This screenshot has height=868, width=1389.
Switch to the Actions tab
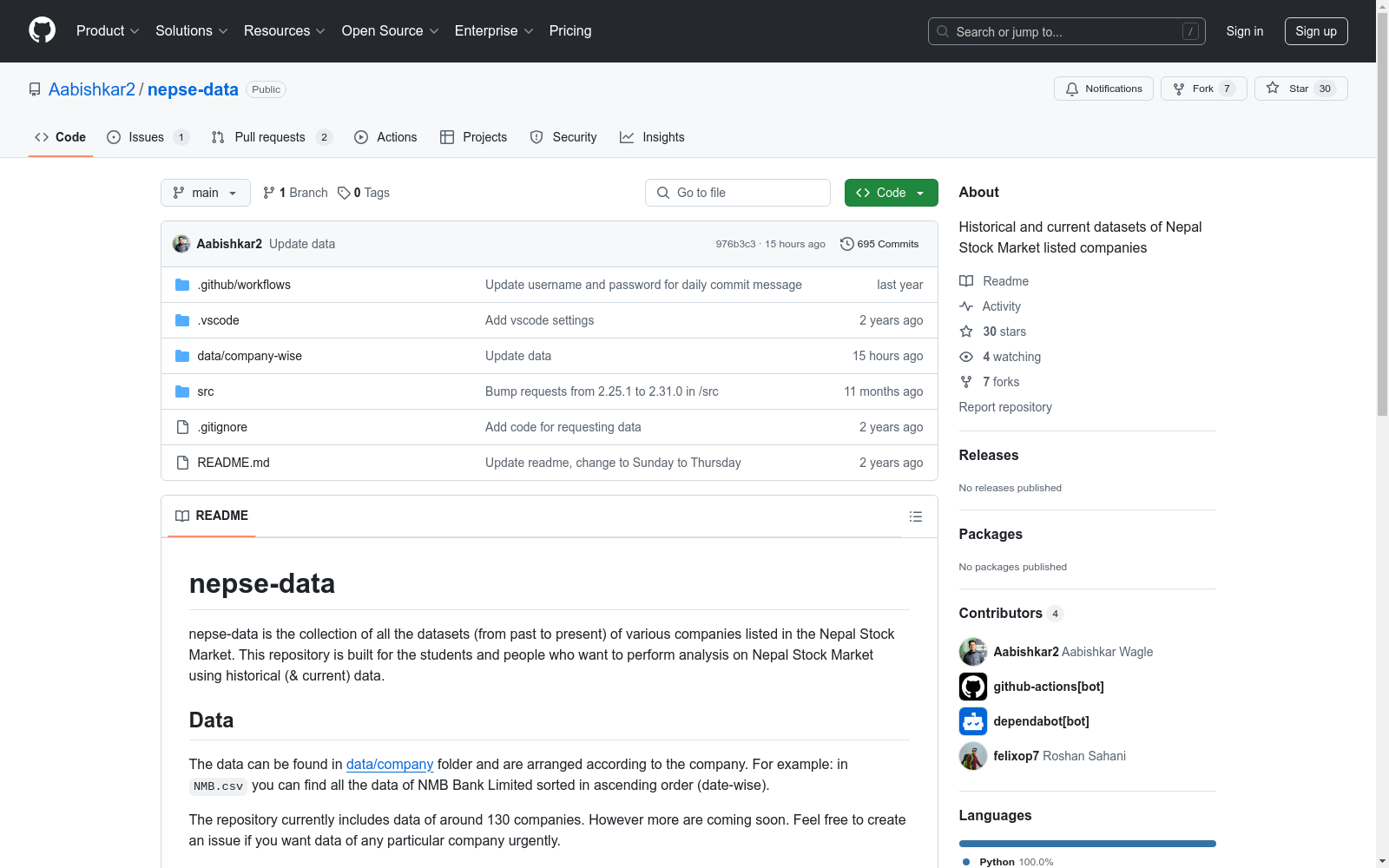(x=385, y=137)
